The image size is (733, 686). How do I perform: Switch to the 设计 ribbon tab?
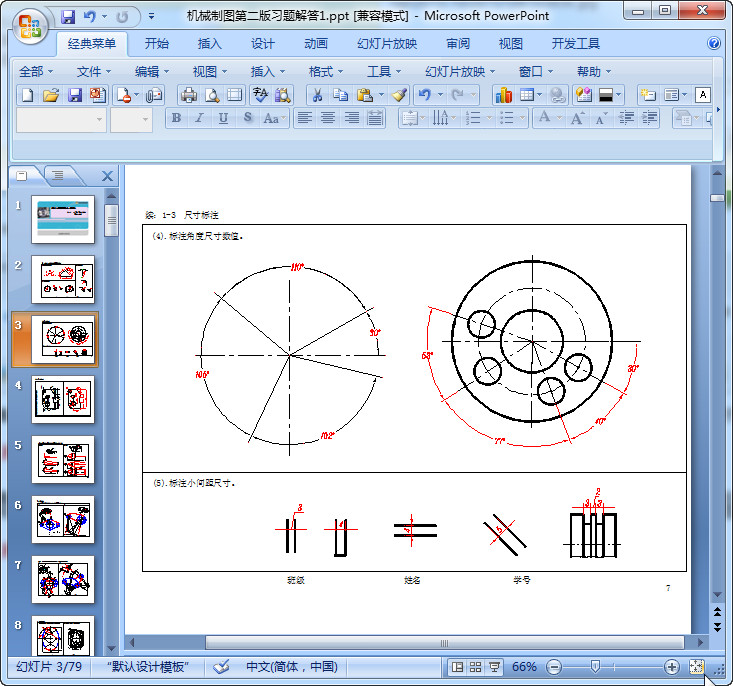tap(263, 44)
